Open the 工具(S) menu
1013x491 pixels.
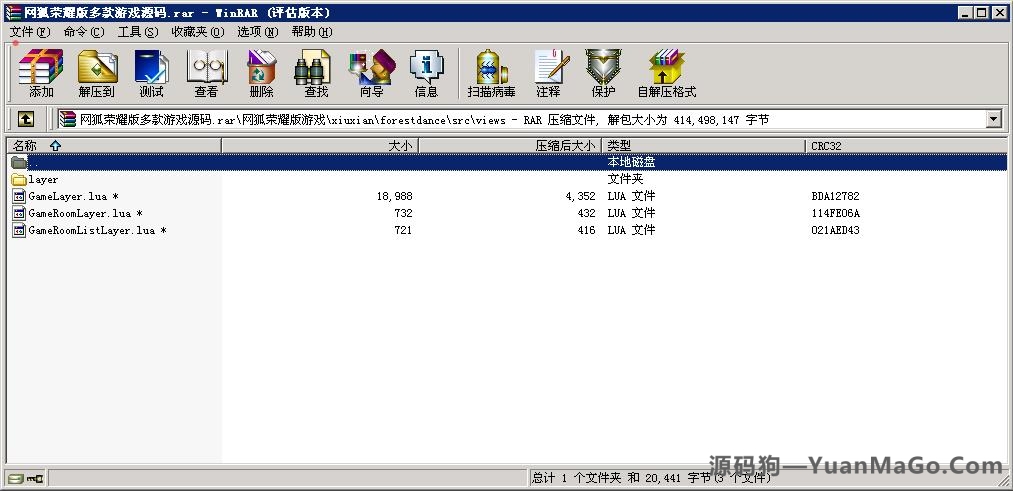pyautogui.click(x=138, y=32)
